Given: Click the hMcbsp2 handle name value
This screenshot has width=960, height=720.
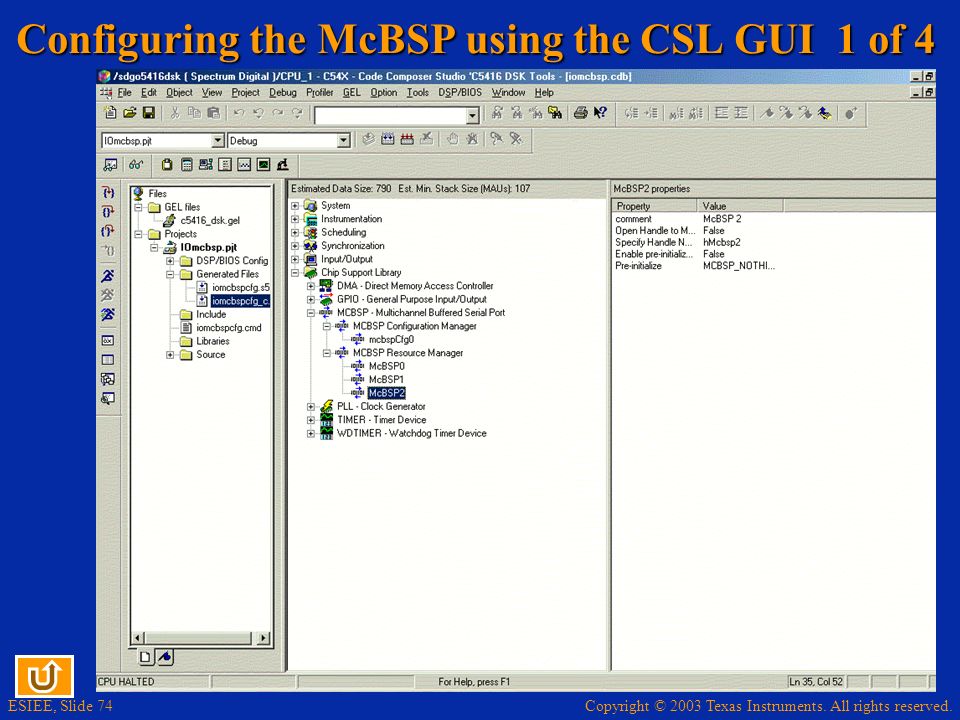Looking at the screenshot, I should point(721,242).
